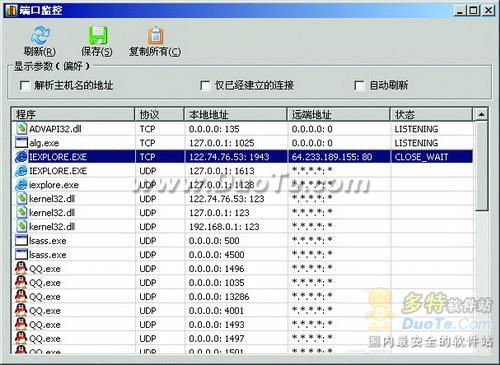Select the alg.exe window icon
The height and width of the screenshot is (365, 500).
pyautogui.click(x=21, y=143)
